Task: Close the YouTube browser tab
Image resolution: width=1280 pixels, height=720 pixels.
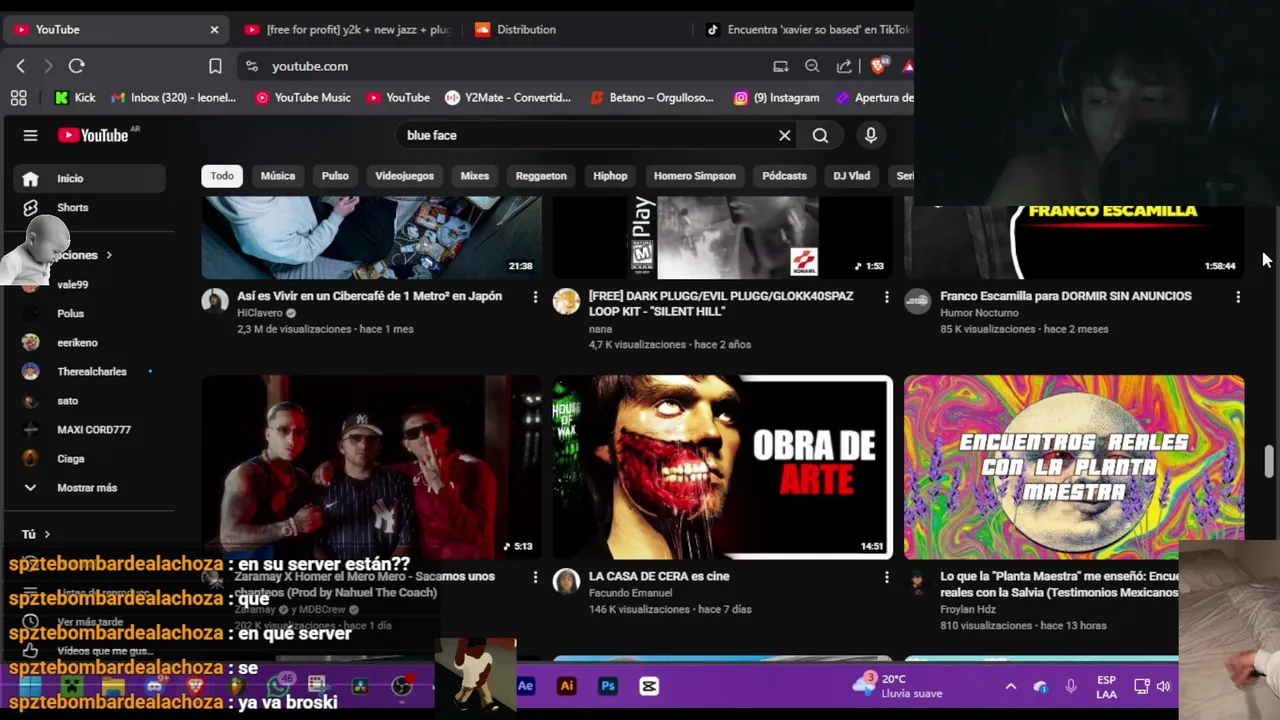Action: (214, 30)
